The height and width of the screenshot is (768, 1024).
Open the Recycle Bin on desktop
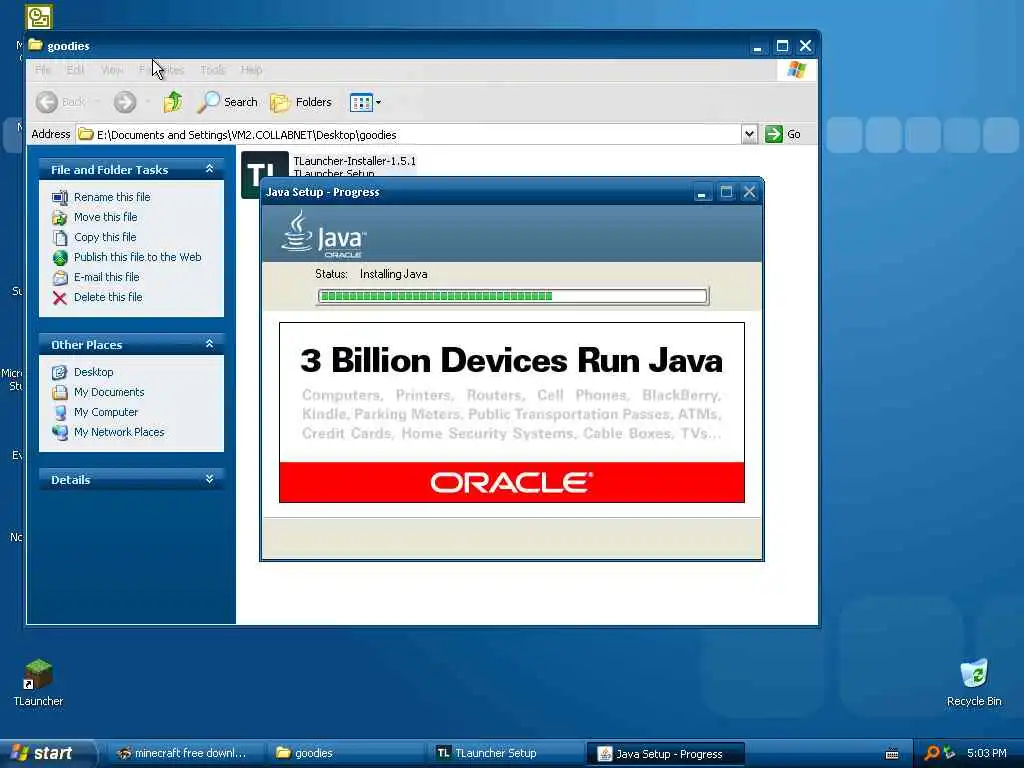[974, 683]
